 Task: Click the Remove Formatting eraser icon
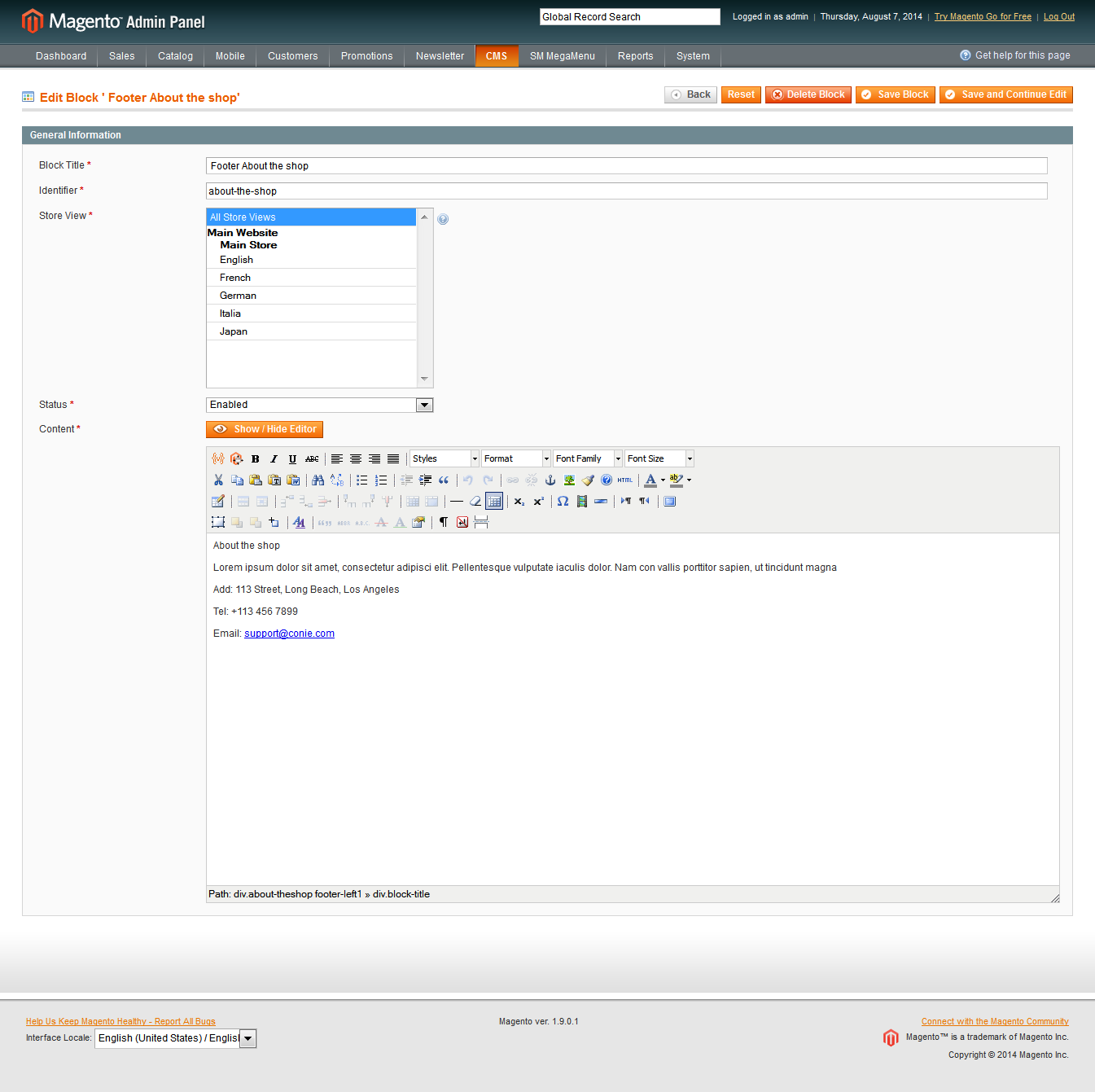(475, 501)
